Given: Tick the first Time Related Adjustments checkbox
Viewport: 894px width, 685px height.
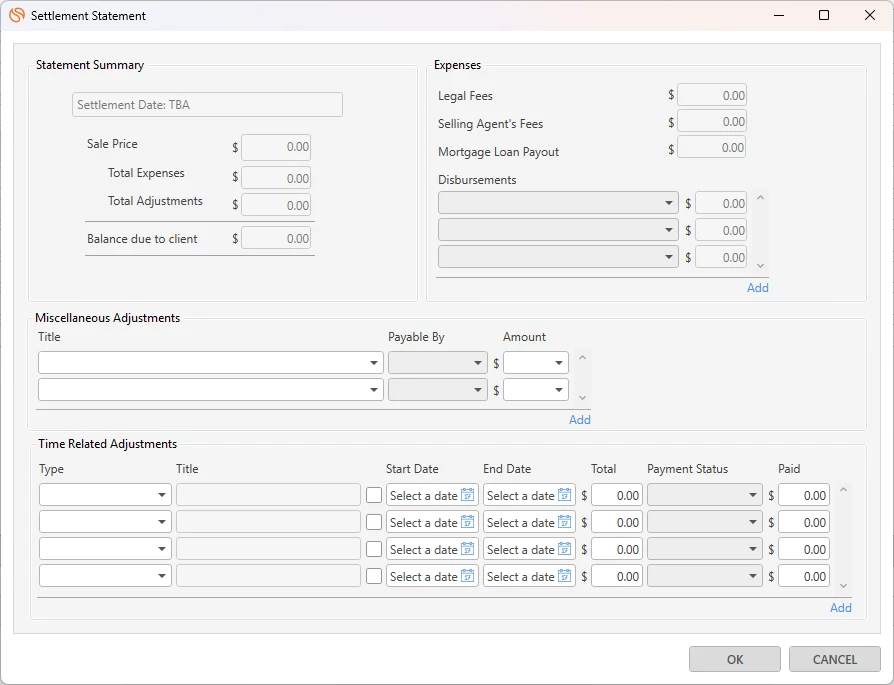Looking at the screenshot, I should 374,495.
